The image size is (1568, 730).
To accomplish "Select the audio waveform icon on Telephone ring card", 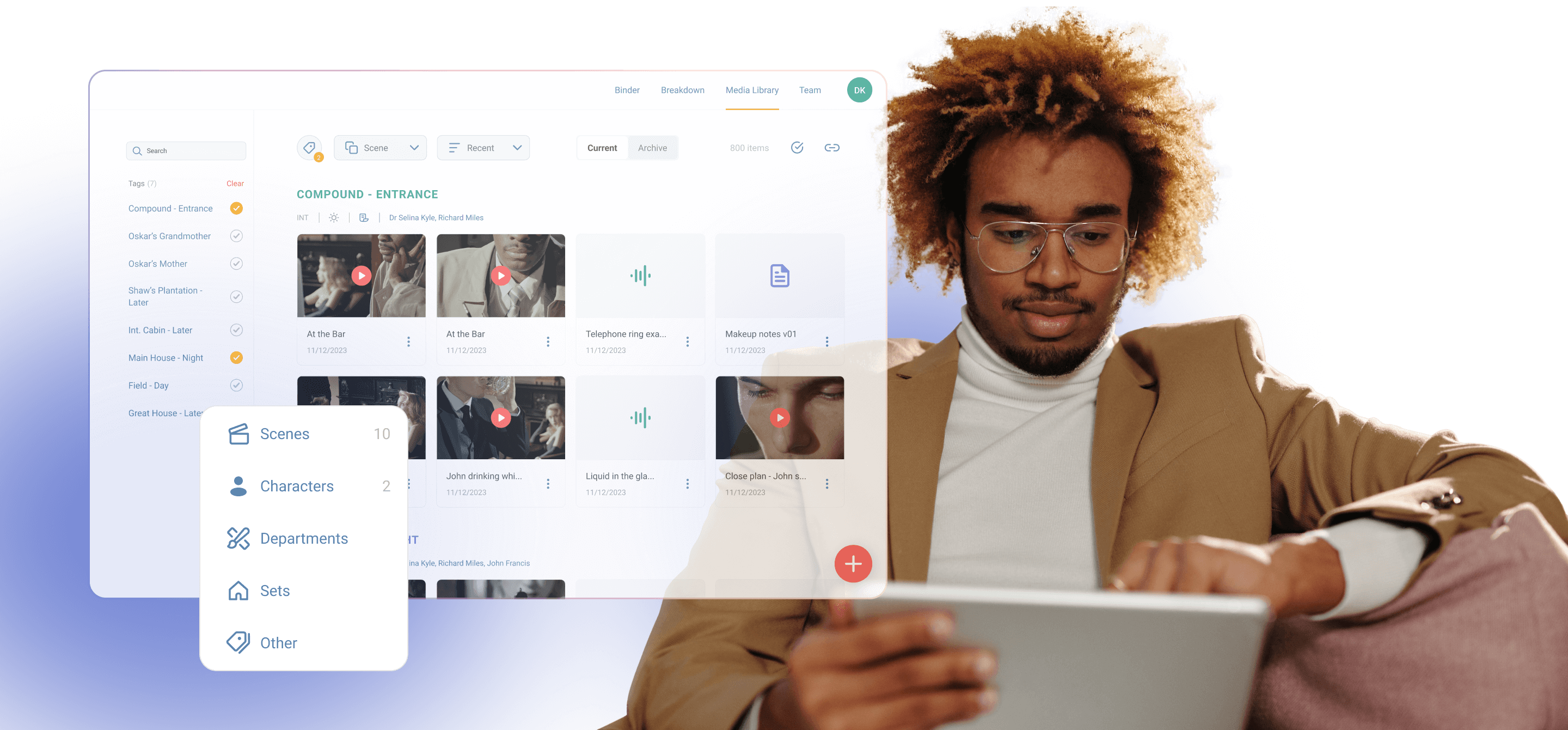I will coord(640,276).
